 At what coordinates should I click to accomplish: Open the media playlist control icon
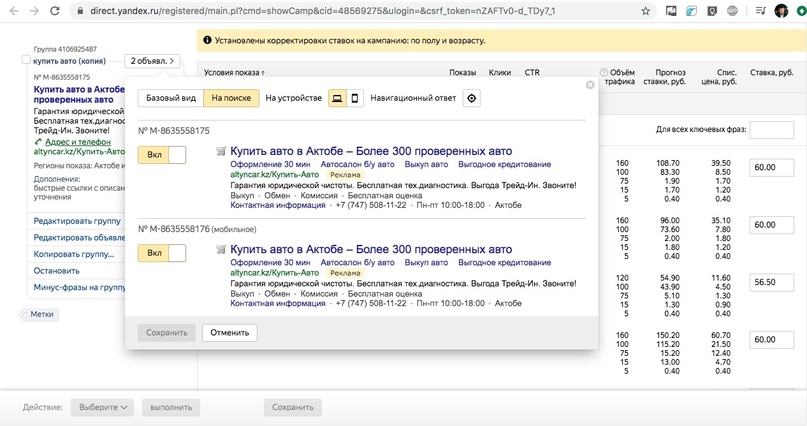coord(761,11)
